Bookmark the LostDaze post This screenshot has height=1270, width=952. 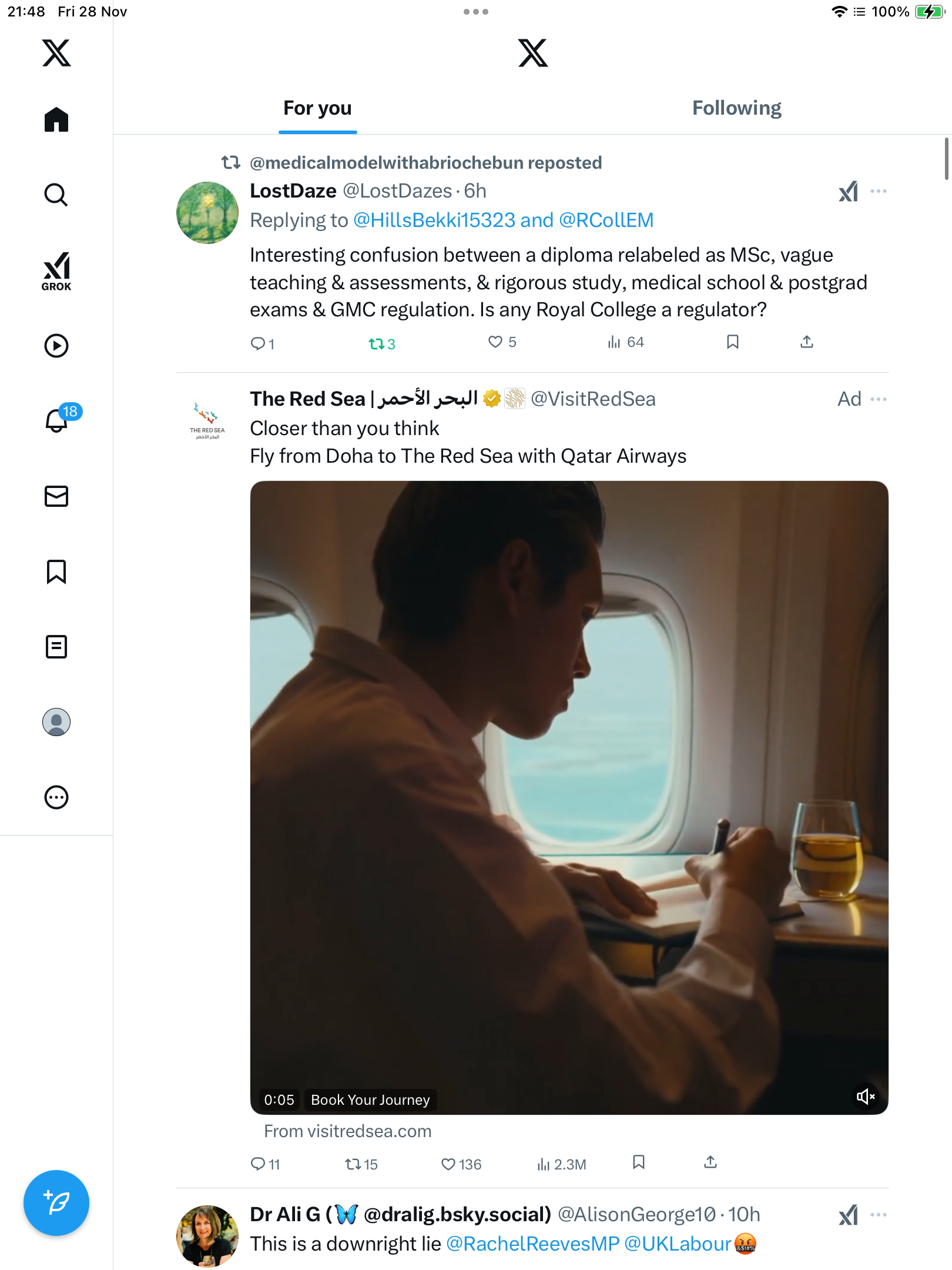pos(732,342)
